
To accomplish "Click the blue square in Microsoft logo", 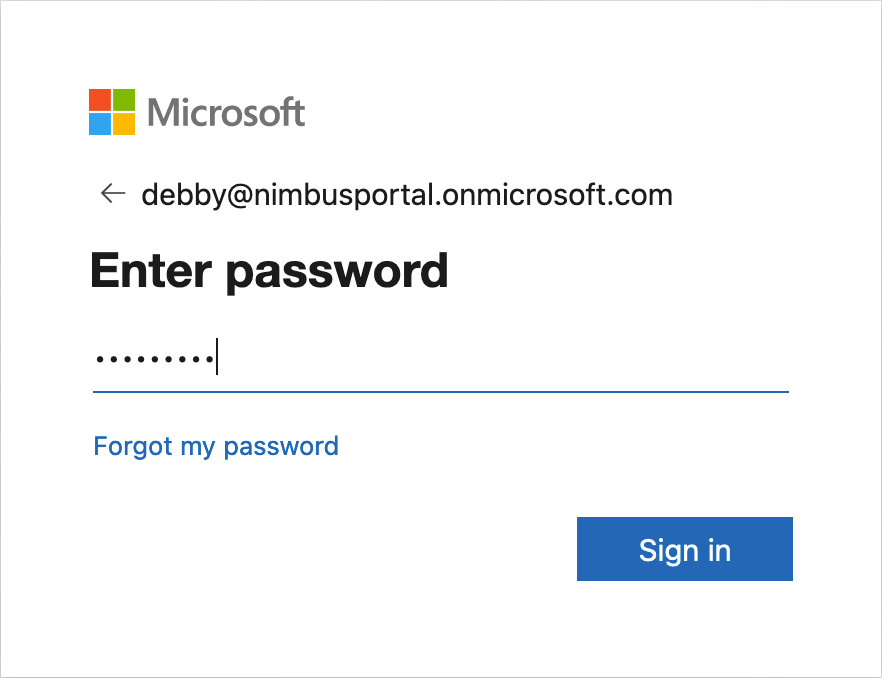I will pyautogui.click(x=100, y=124).
